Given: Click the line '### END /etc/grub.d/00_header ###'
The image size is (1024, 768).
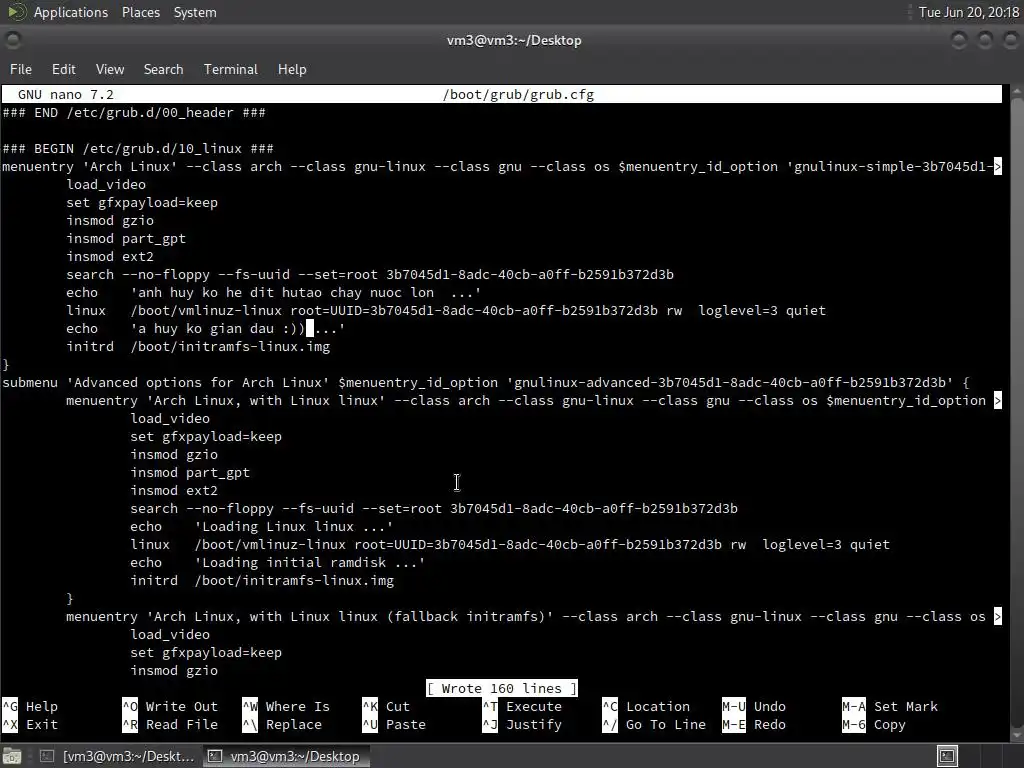Looking at the screenshot, I should point(134,112).
